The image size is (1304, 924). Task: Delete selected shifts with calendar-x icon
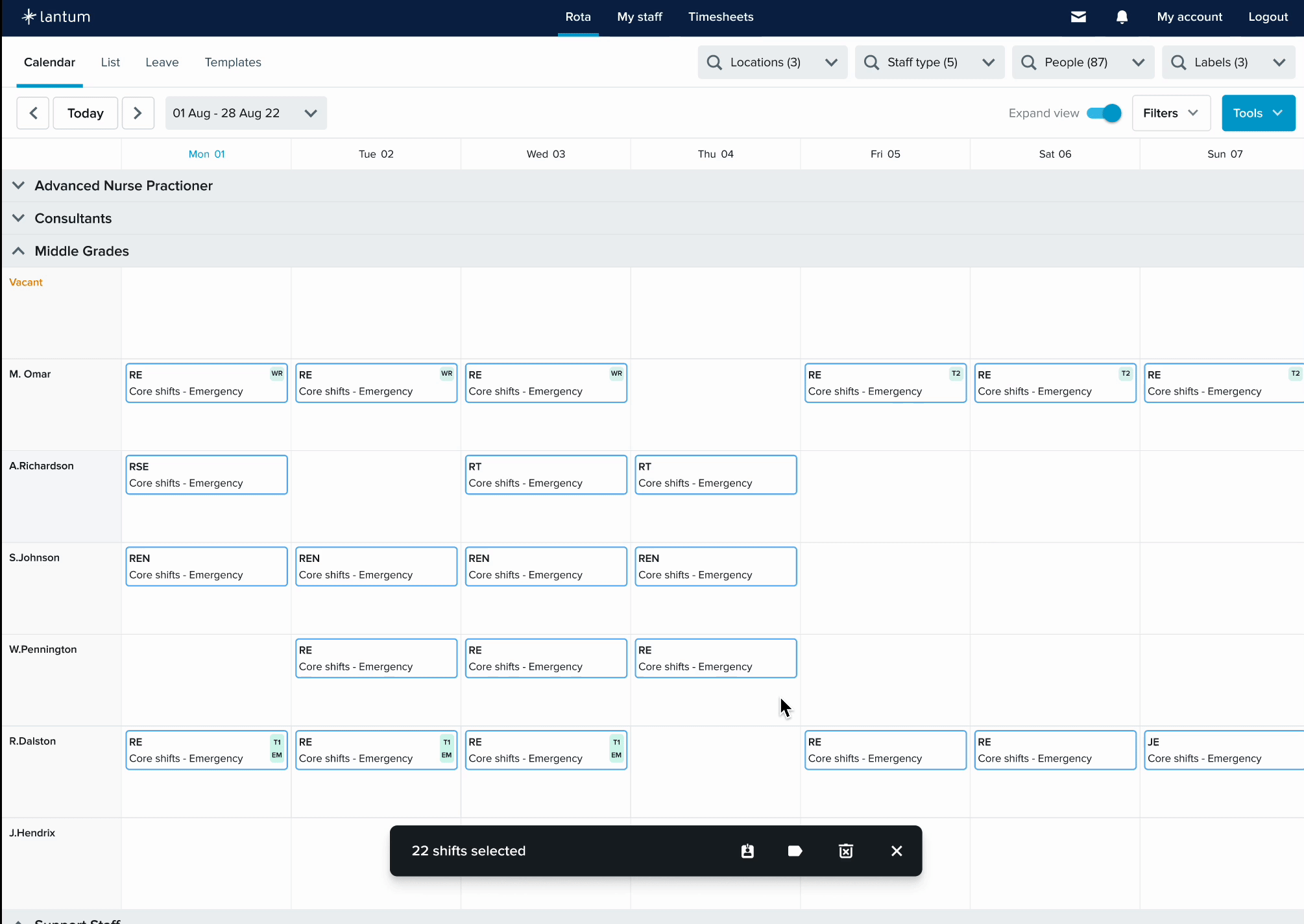pyautogui.click(x=845, y=851)
